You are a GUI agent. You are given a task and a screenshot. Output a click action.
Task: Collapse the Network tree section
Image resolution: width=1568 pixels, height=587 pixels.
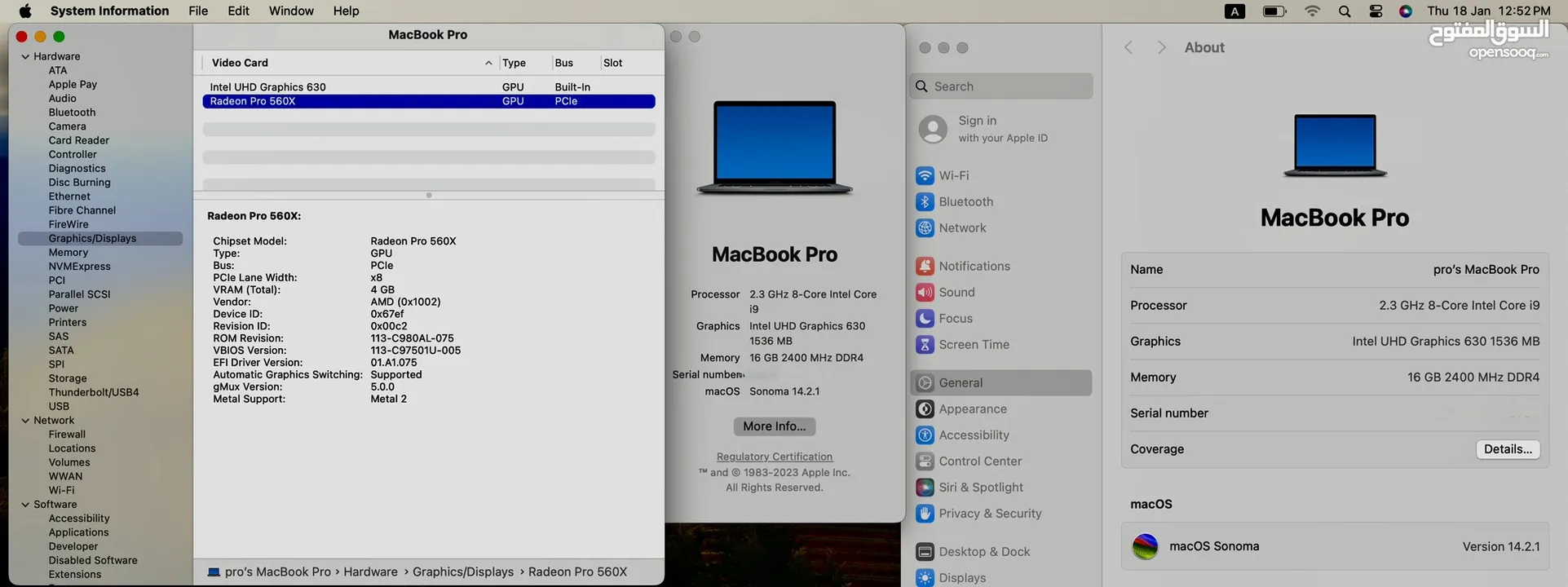(x=25, y=421)
